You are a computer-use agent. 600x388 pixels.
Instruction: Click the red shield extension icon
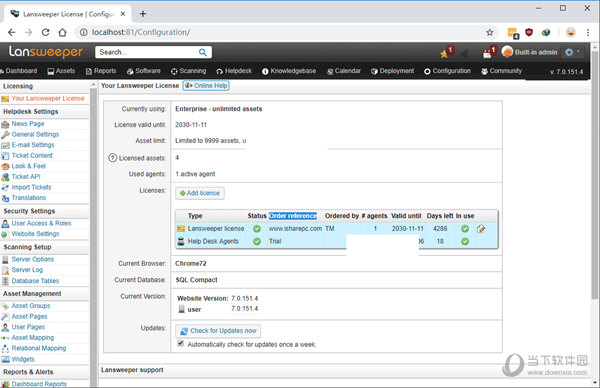(529, 33)
